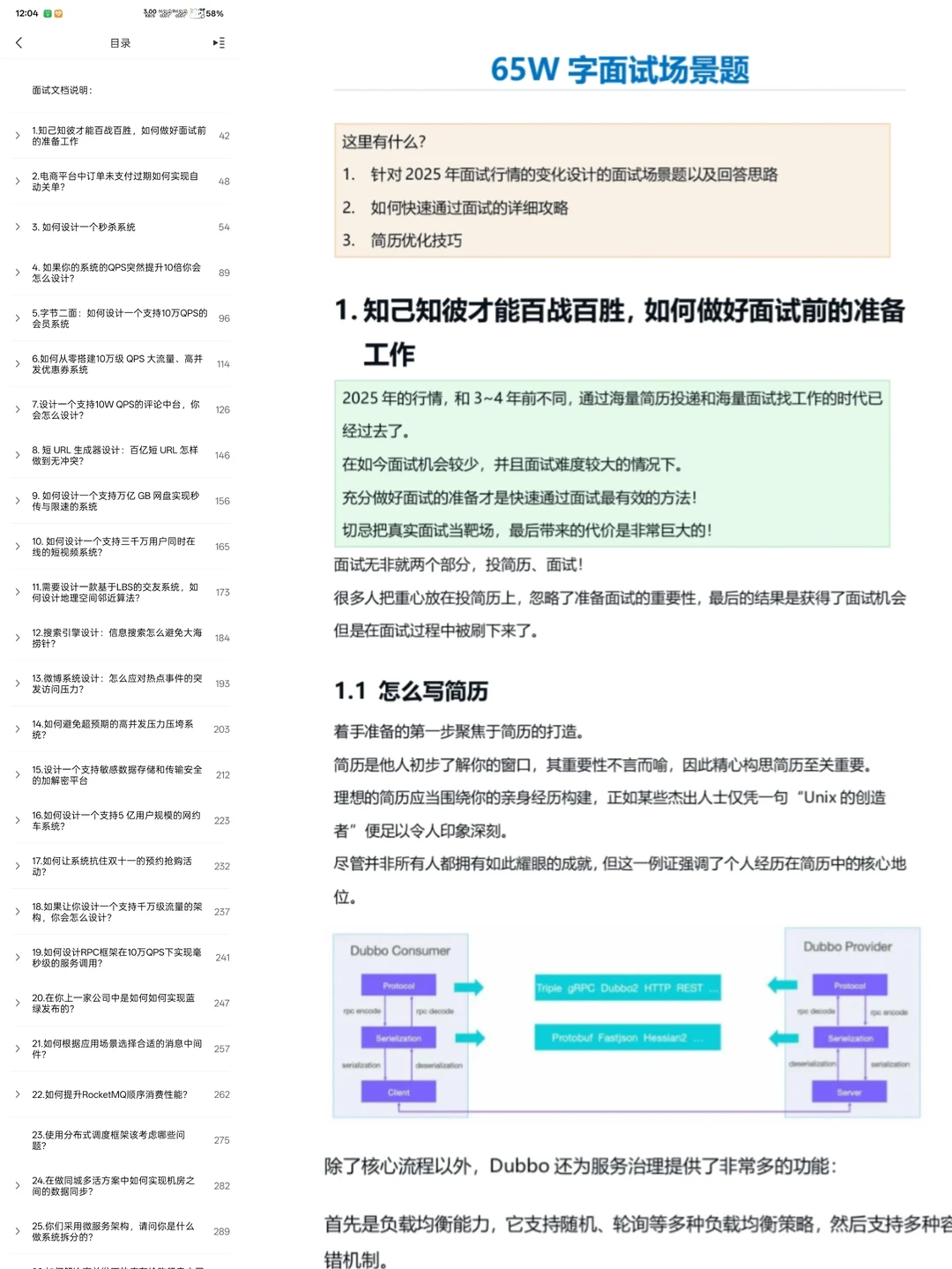This screenshot has width=952, height=1269.
Task: Expand the 秒杀系统 chapter entry
Action: [17, 227]
